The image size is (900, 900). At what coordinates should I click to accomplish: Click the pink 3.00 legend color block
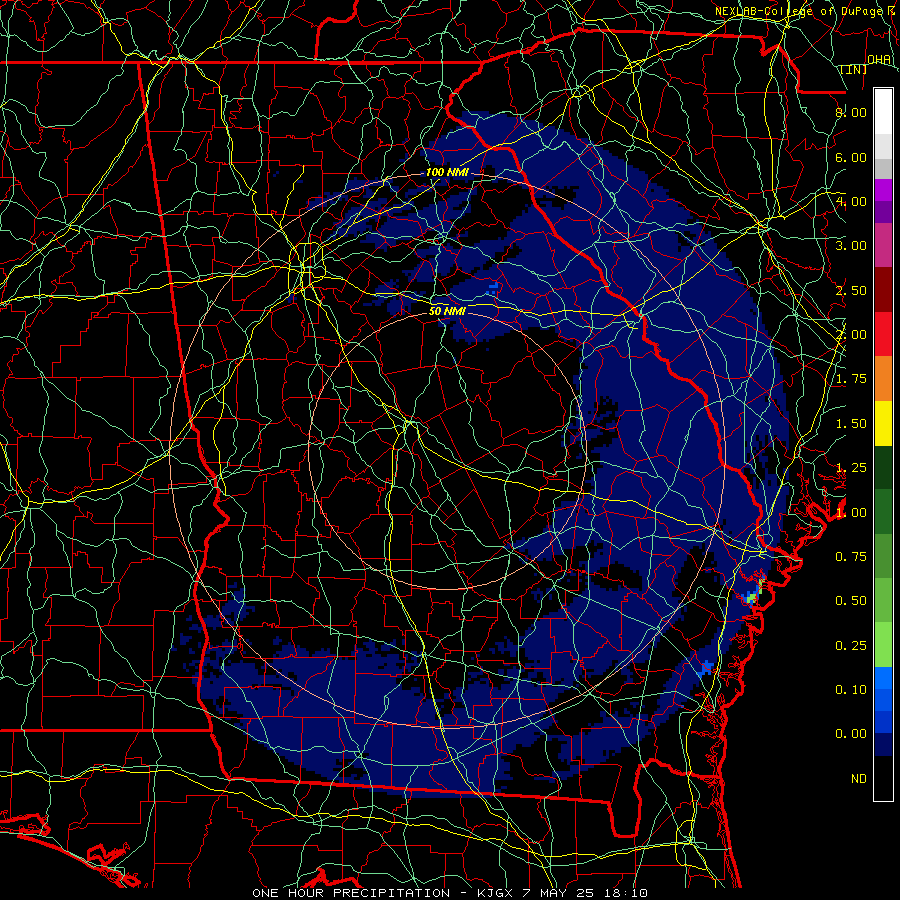click(883, 245)
